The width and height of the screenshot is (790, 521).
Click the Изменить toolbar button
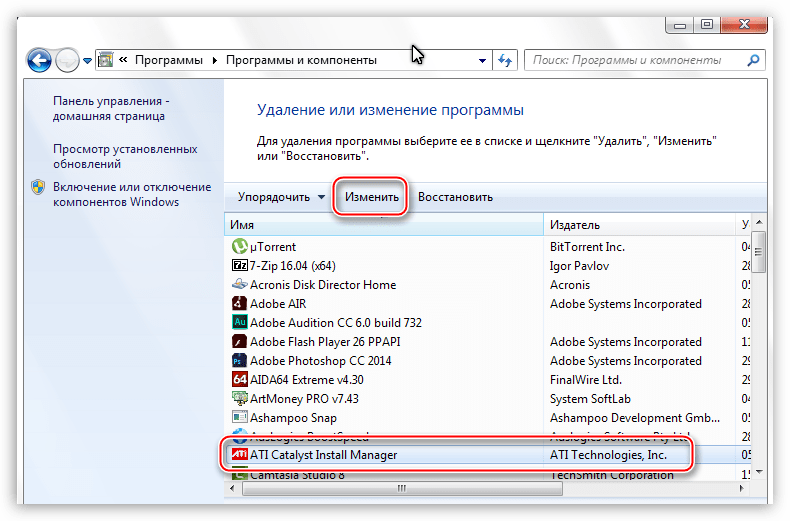coord(372,197)
